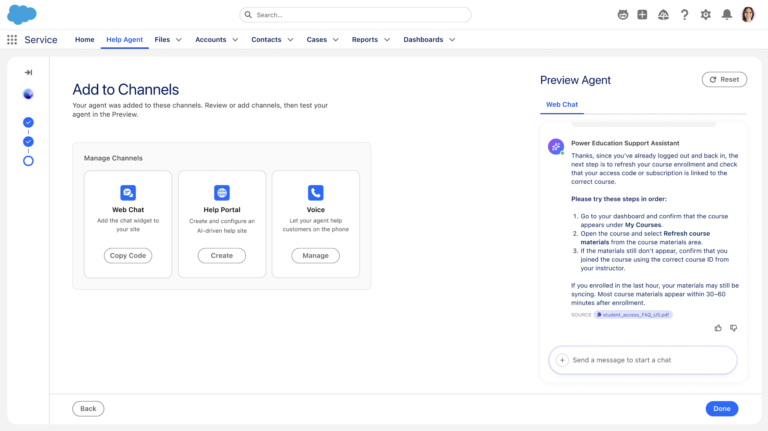Give thumbs down to agent response
Image resolution: width=768 pixels, height=431 pixels.
click(x=733, y=328)
